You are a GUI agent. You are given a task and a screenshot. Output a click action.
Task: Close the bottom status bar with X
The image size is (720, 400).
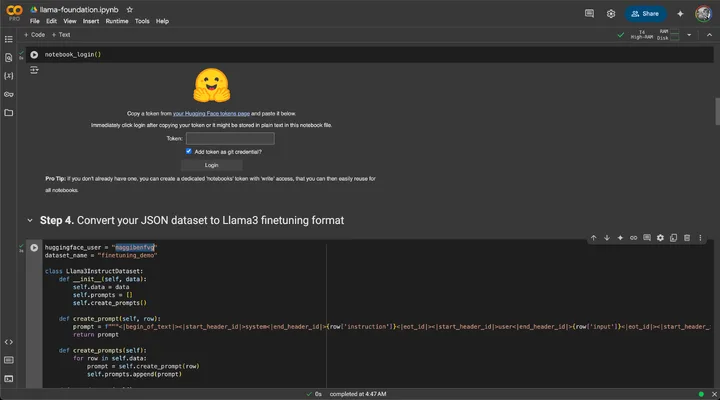coord(714,394)
